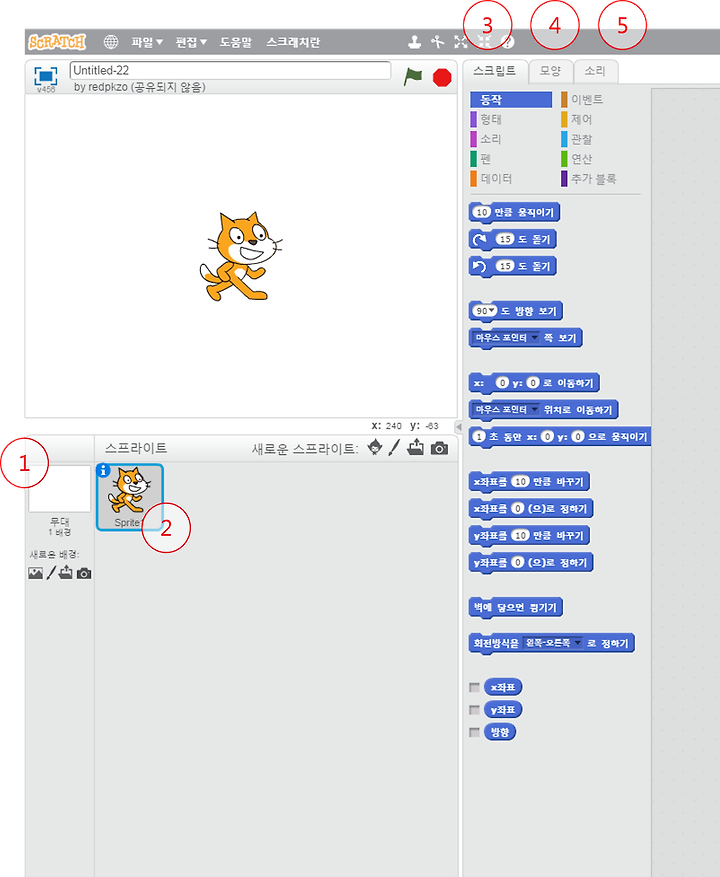Click the project name field Untitled-22
Screen dimensions: 720x877
pyautogui.click(x=230, y=70)
